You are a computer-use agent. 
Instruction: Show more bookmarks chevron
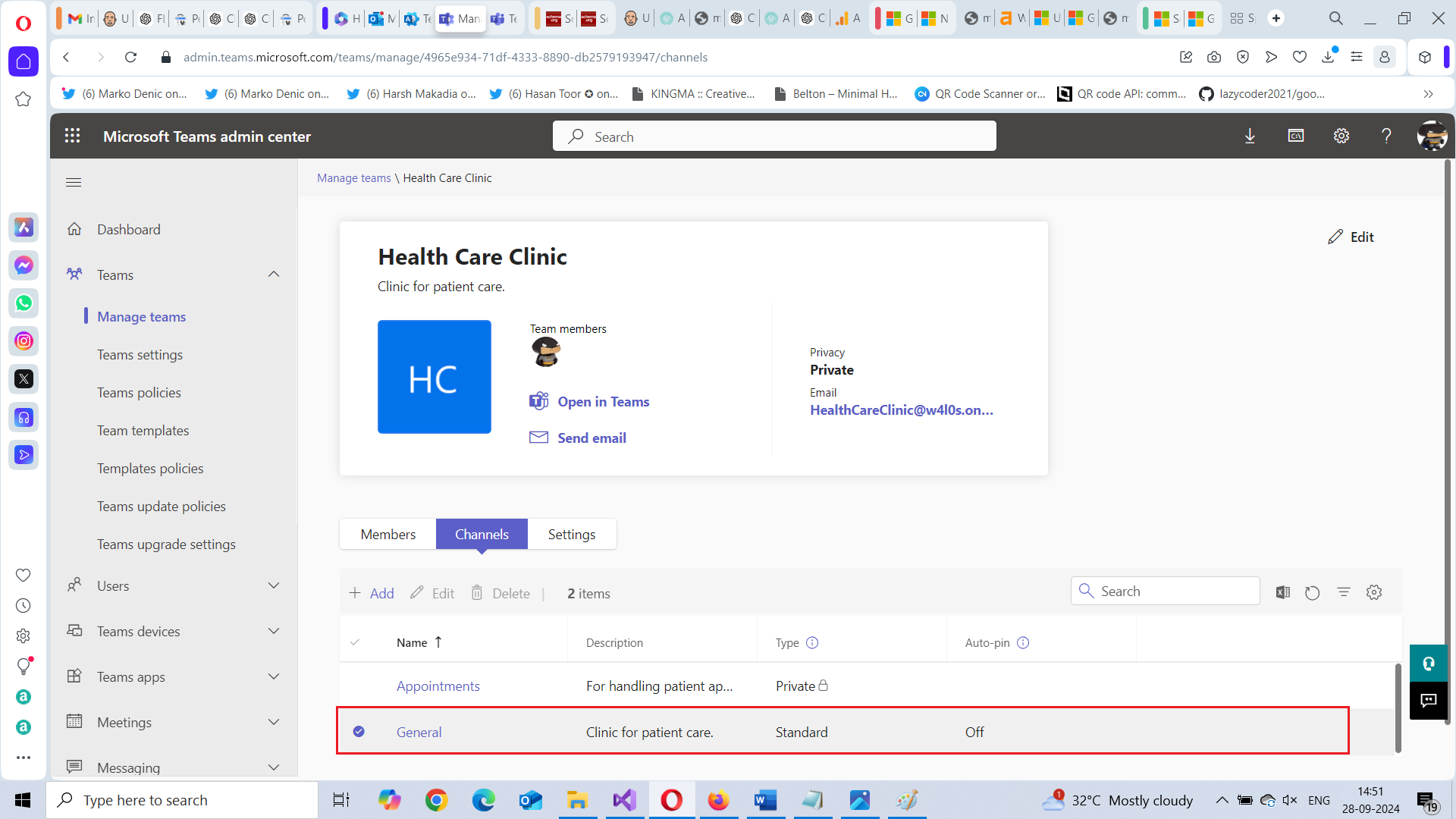pos(1428,94)
